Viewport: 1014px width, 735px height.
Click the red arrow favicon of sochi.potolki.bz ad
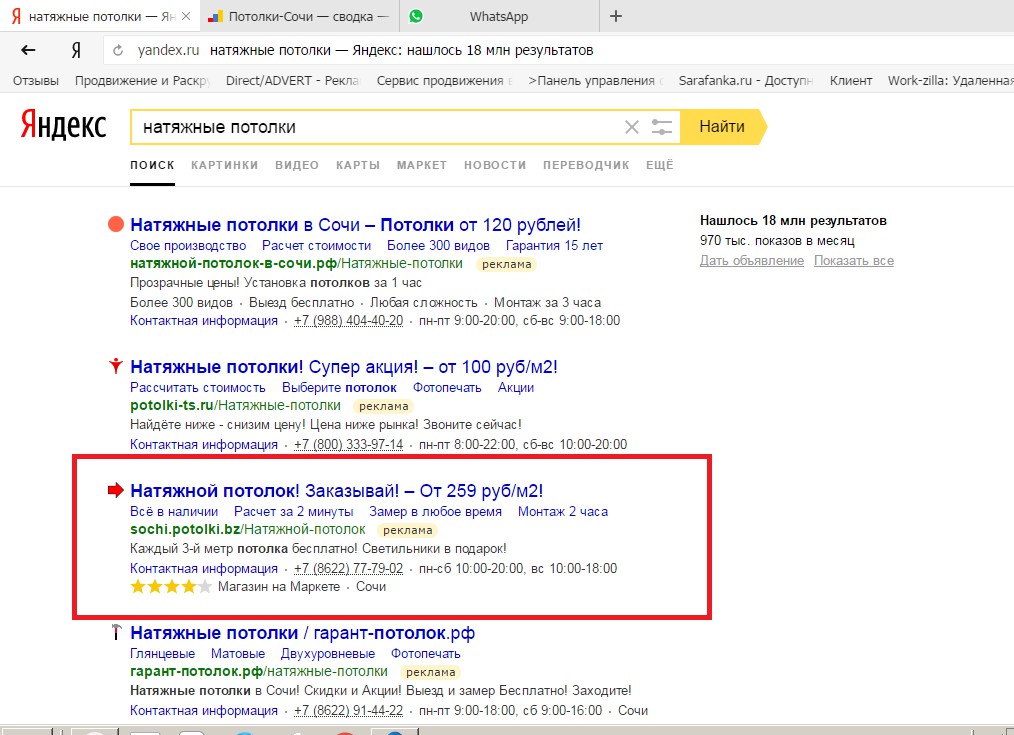click(115, 491)
